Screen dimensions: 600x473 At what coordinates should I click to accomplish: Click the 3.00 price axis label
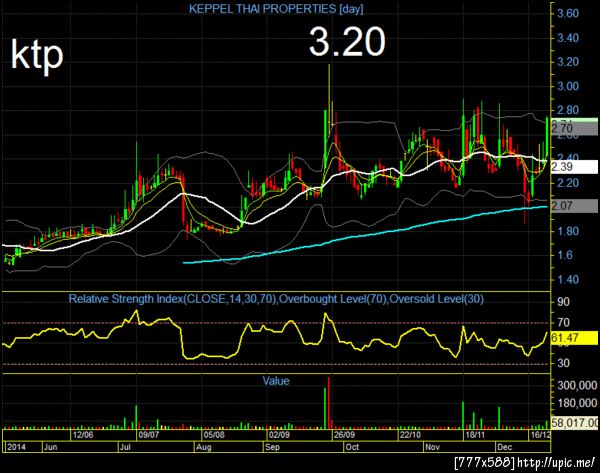click(567, 86)
